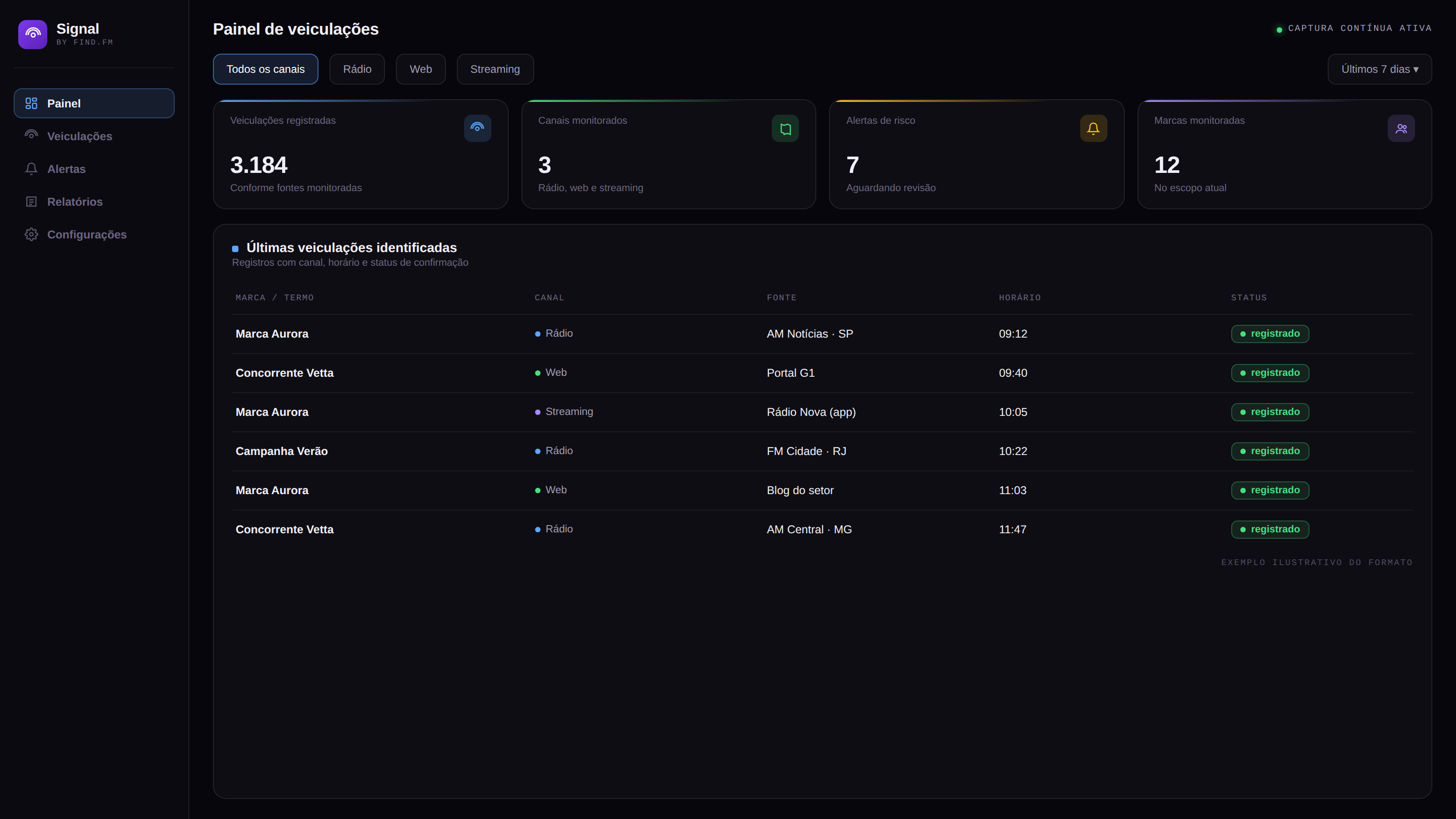
Task: Click the green capture status indicator dot
Action: (1279, 30)
